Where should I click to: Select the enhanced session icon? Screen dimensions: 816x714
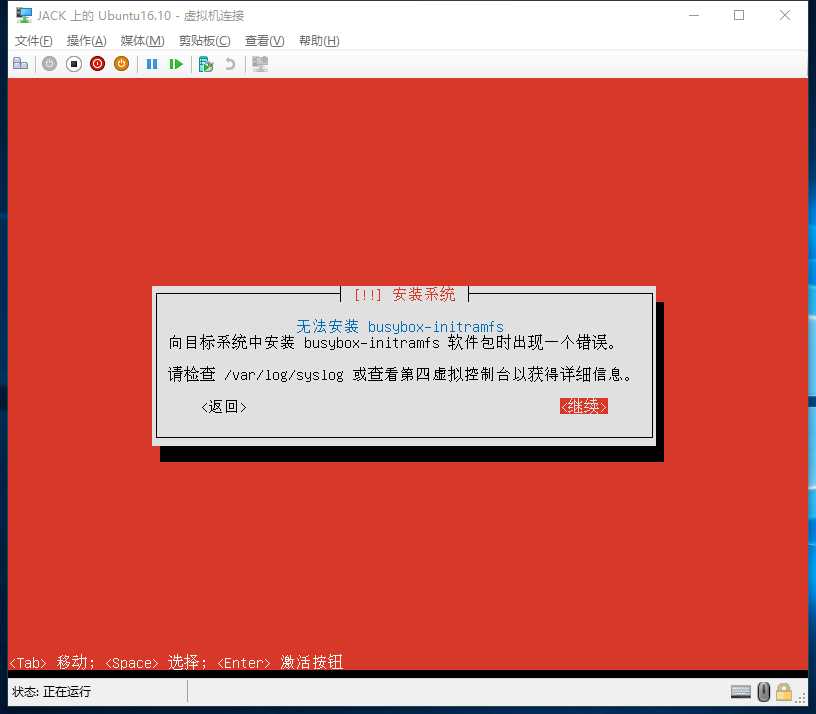(259, 63)
